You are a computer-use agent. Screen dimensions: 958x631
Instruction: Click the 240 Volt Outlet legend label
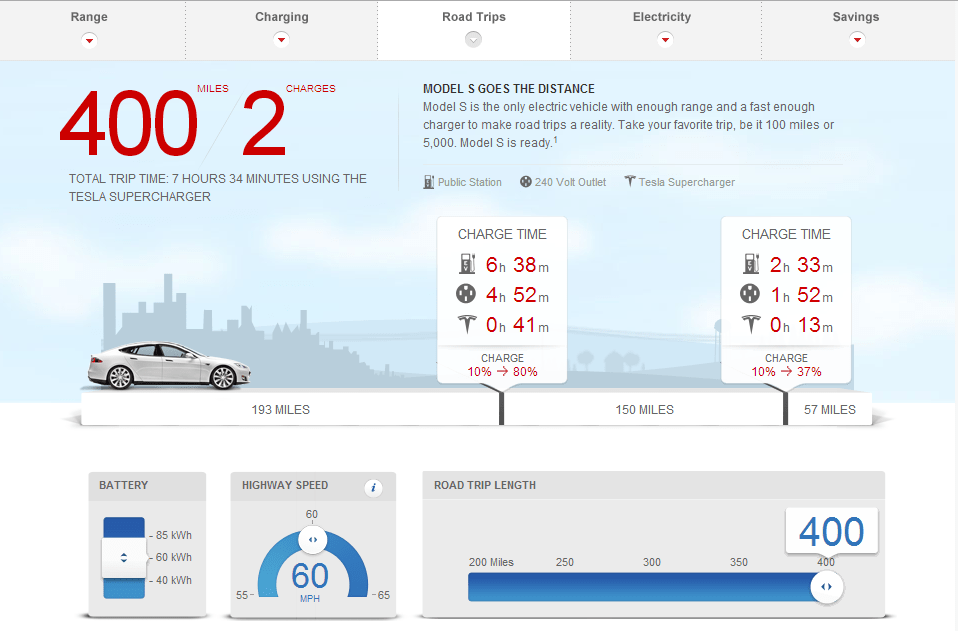tap(571, 182)
